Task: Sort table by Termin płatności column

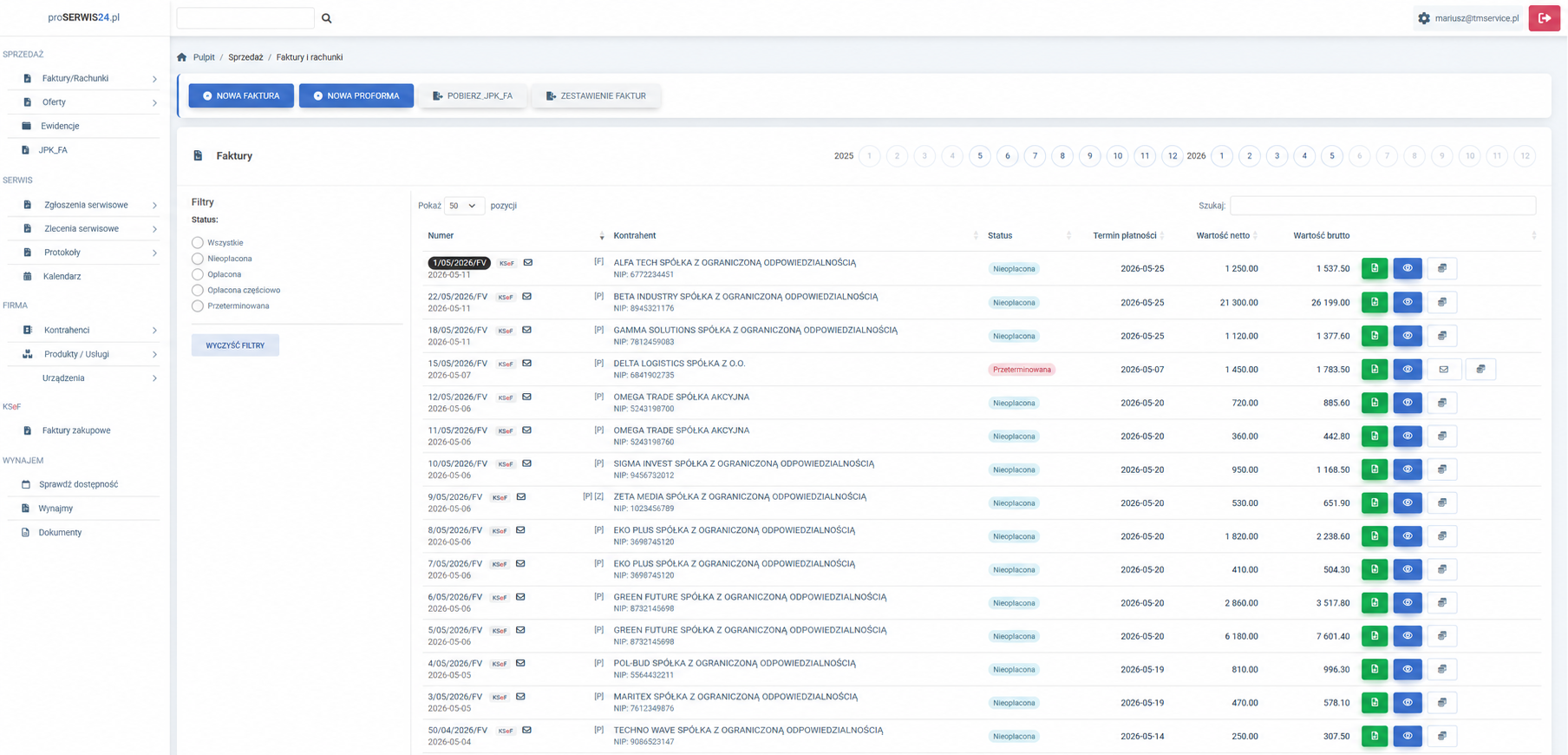Action: (1125, 236)
